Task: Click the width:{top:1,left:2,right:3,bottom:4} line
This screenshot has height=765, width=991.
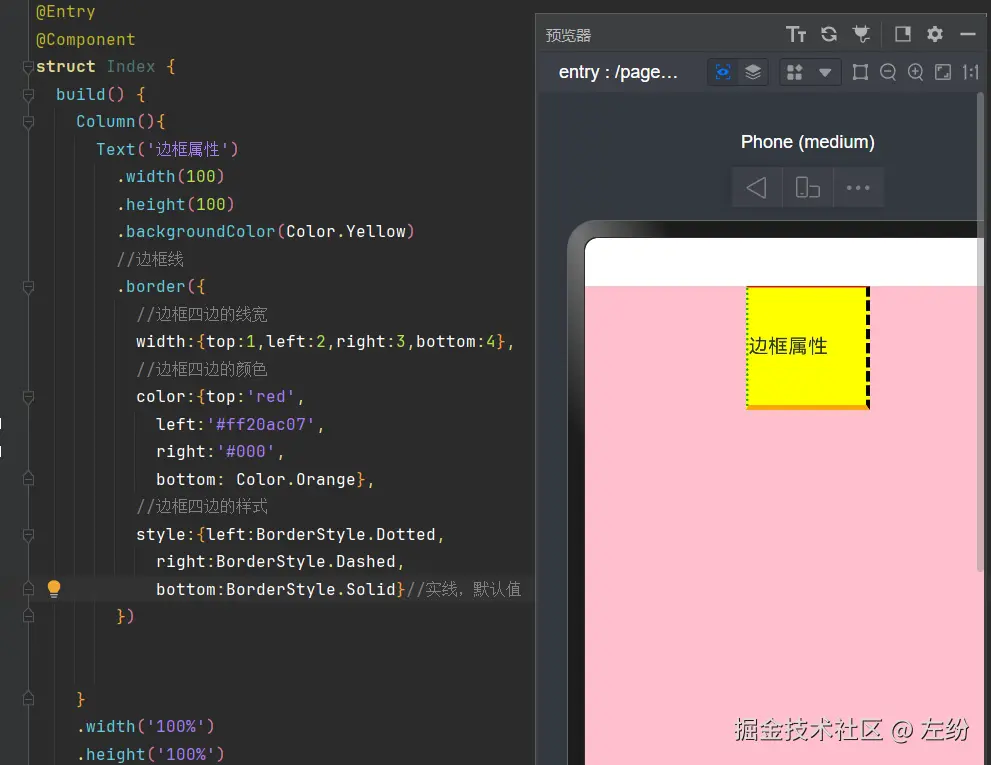Action: 325,341
